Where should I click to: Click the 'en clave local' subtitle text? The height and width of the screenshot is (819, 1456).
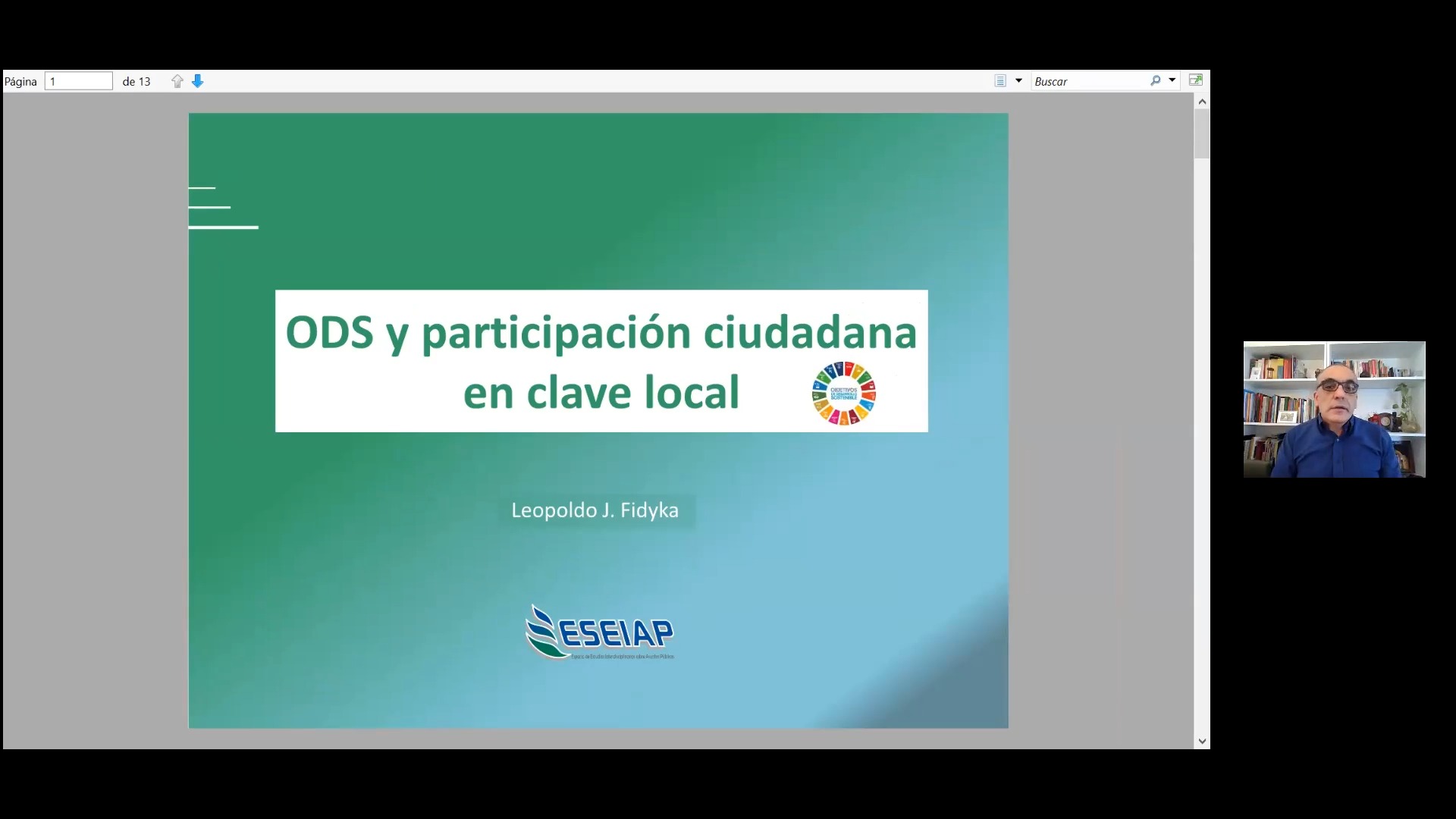[601, 392]
